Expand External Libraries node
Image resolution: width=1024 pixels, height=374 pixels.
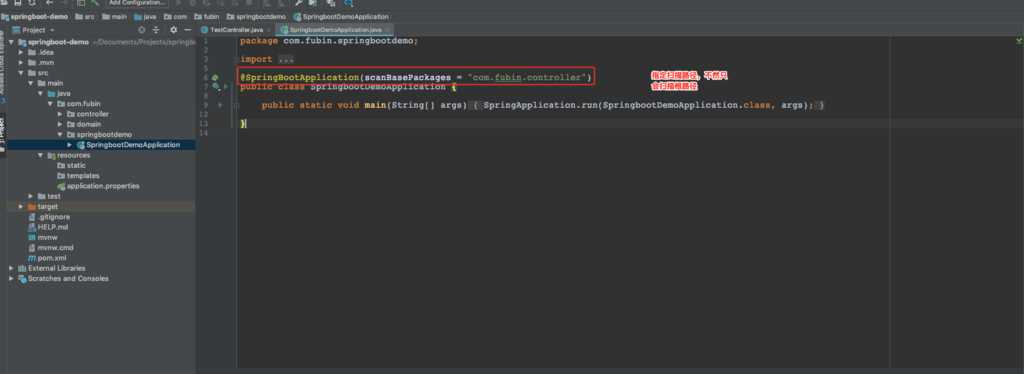[x=11, y=268]
